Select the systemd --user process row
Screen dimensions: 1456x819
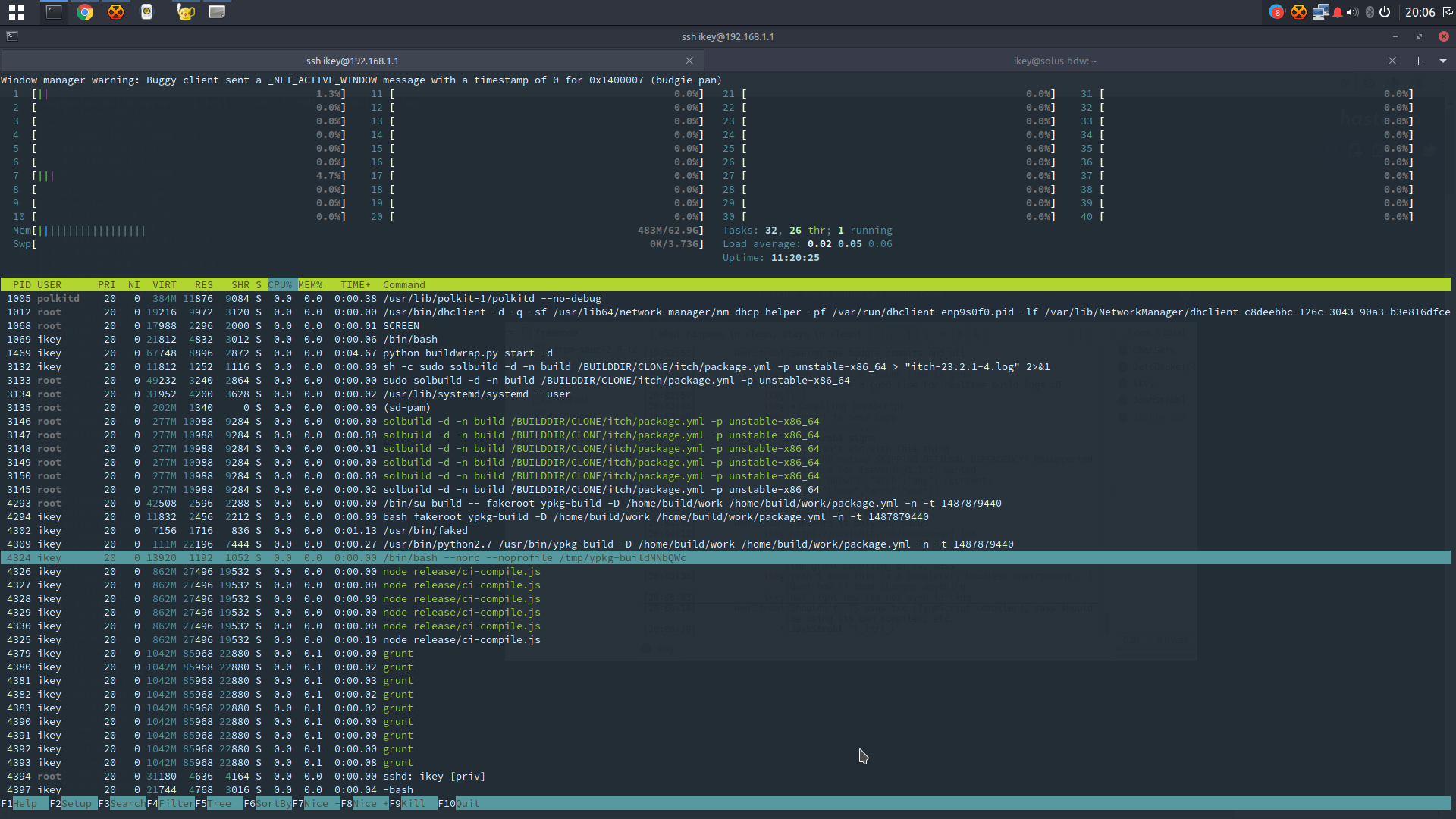point(725,394)
